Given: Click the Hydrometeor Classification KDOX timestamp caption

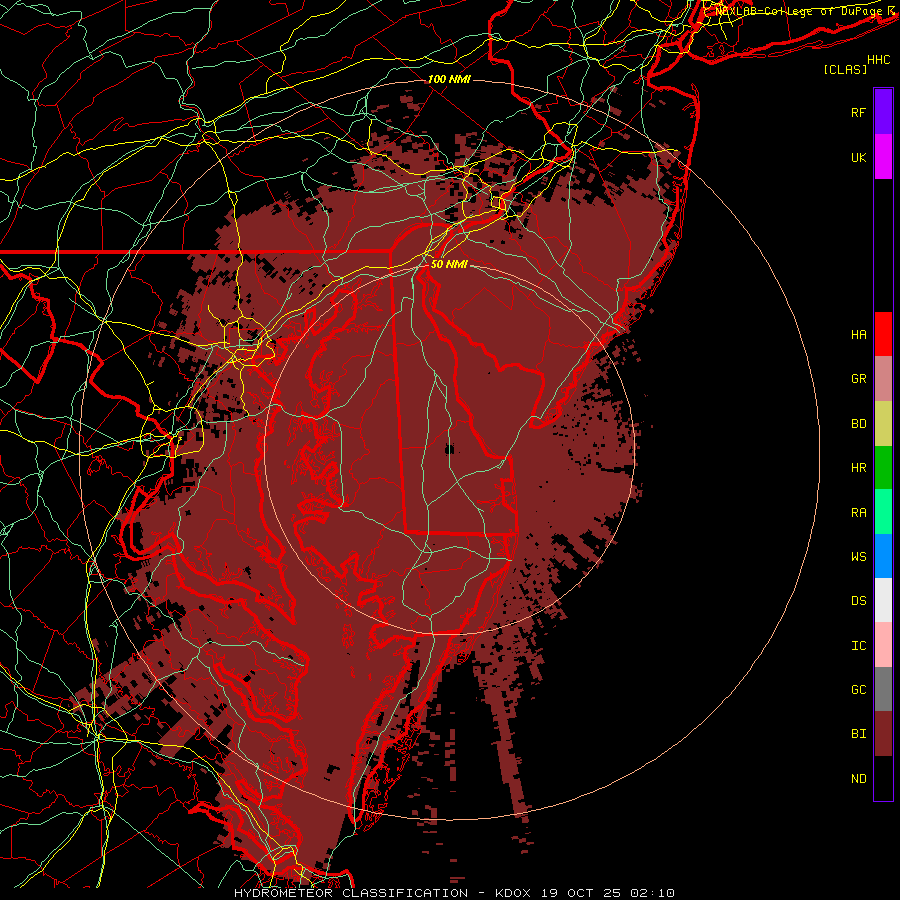Looking at the screenshot, I should (454, 893).
